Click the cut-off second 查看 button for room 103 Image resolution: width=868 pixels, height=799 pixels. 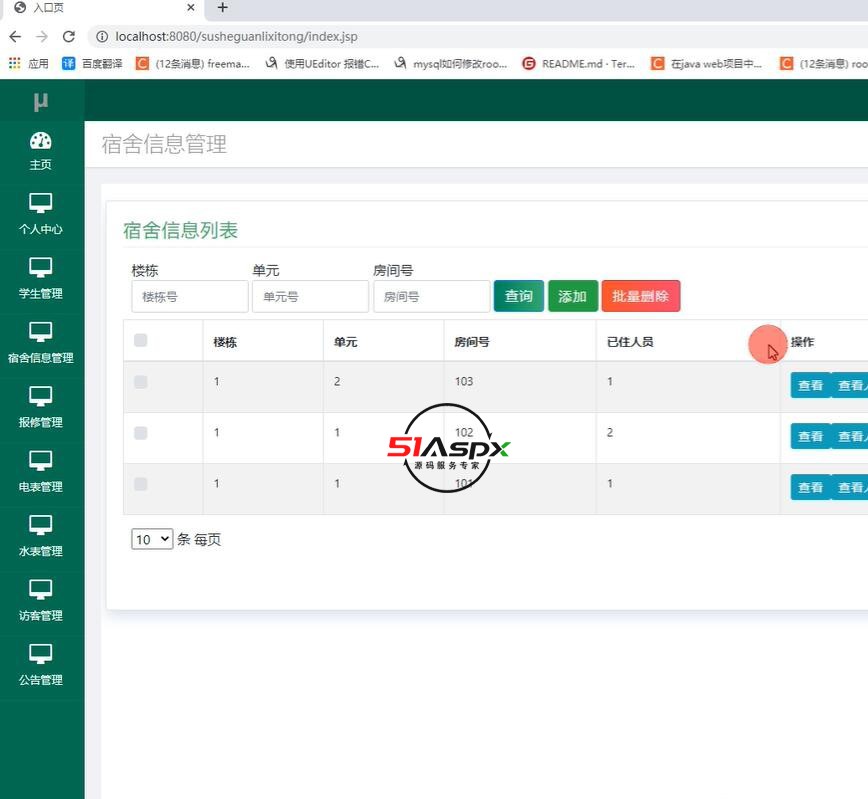tap(850, 385)
